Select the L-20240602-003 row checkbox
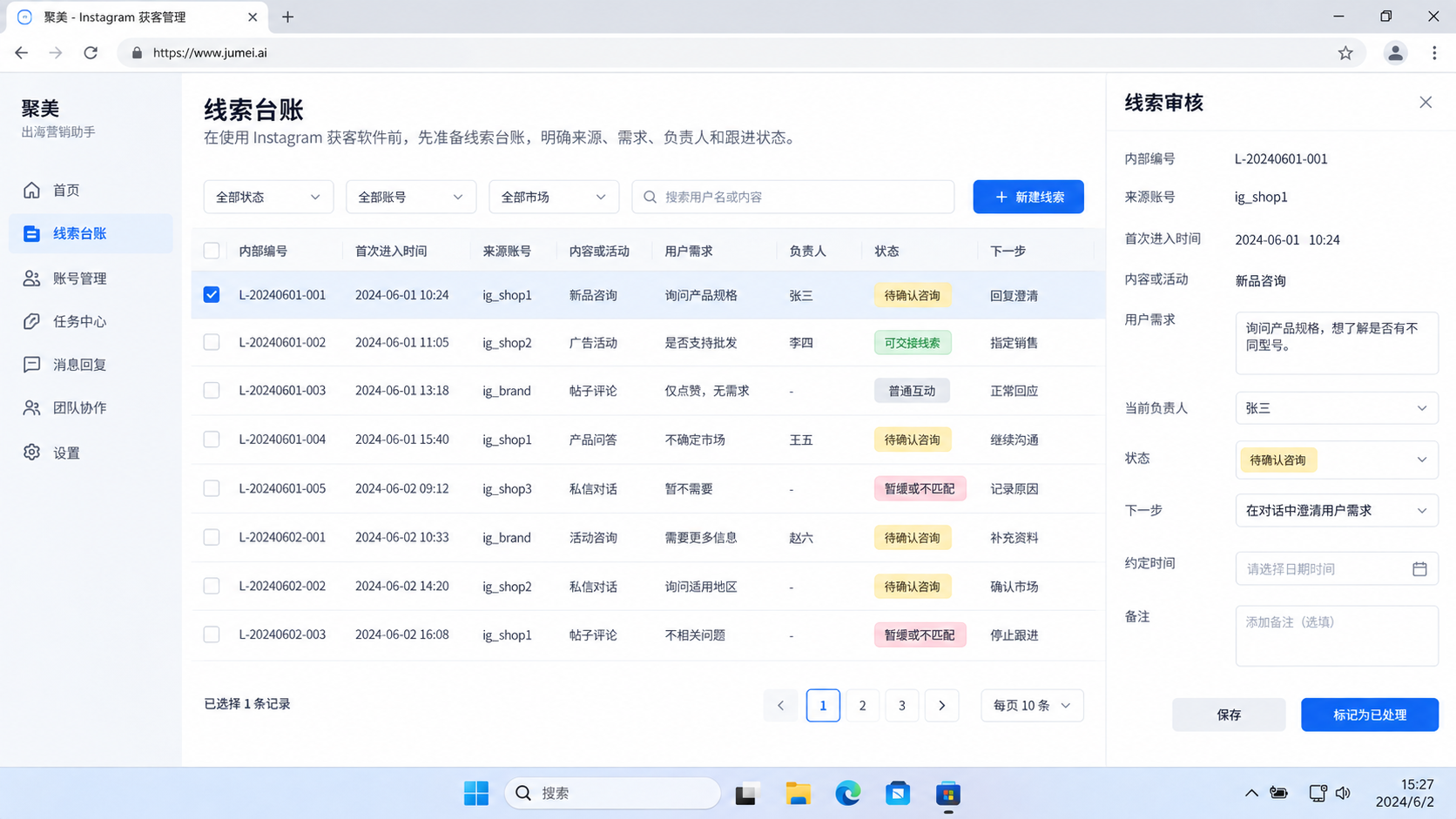The width and height of the screenshot is (1456, 819). tap(212, 634)
